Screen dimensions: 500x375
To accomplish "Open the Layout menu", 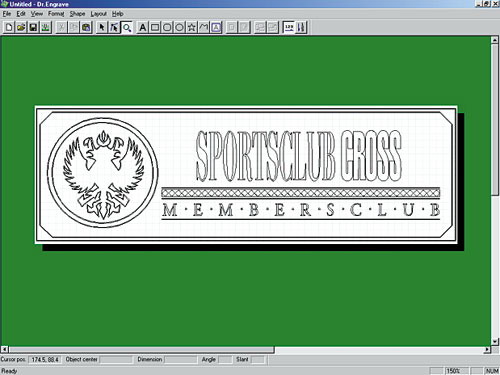I will [98, 14].
